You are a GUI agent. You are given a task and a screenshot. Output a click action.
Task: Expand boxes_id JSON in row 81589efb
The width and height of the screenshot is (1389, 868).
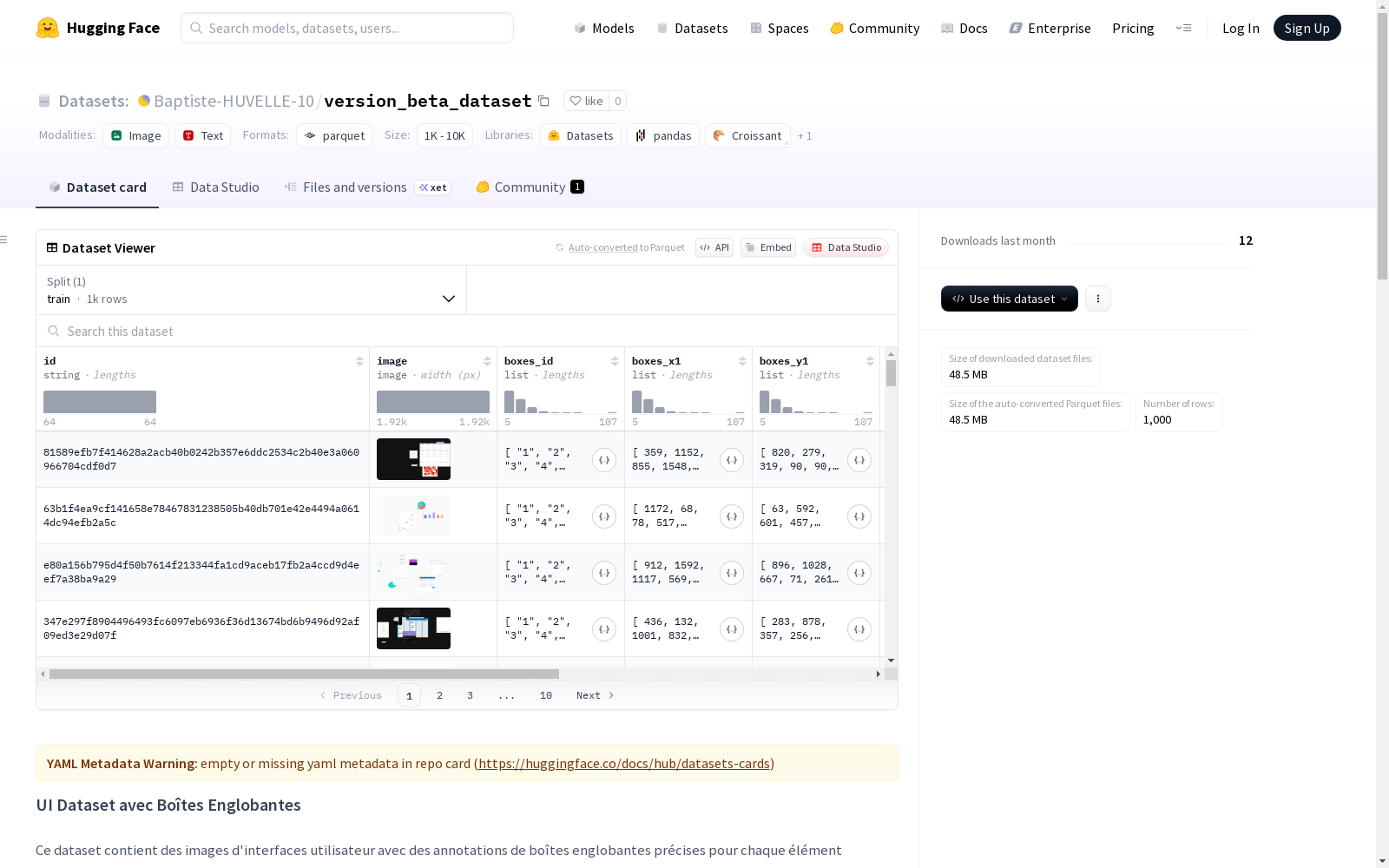click(x=604, y=460)
